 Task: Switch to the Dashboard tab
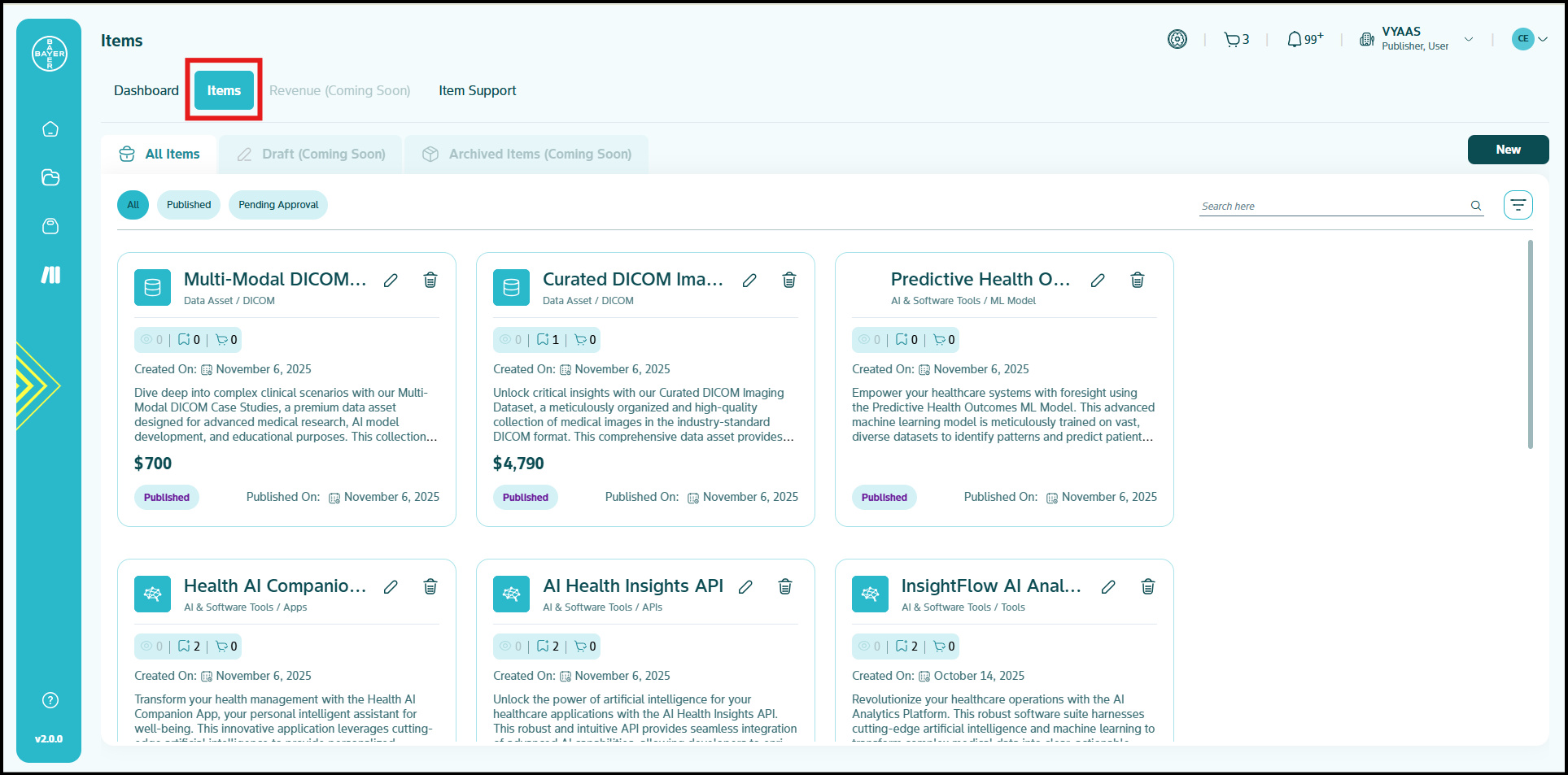(x=146, y=90)
